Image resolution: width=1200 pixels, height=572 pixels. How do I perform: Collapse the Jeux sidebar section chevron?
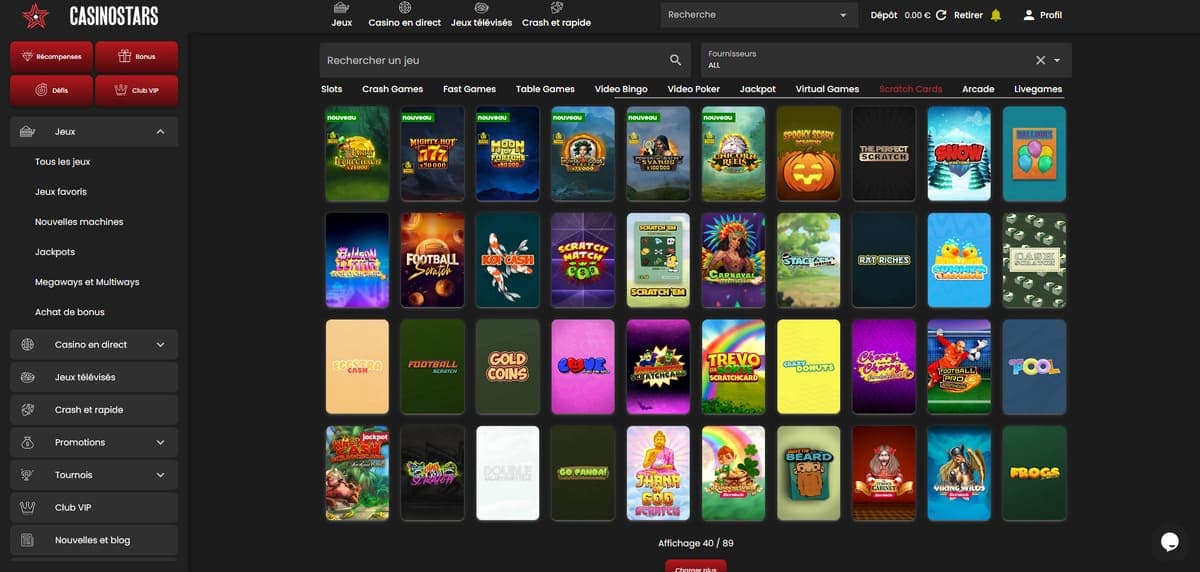[x=161, y=132]
